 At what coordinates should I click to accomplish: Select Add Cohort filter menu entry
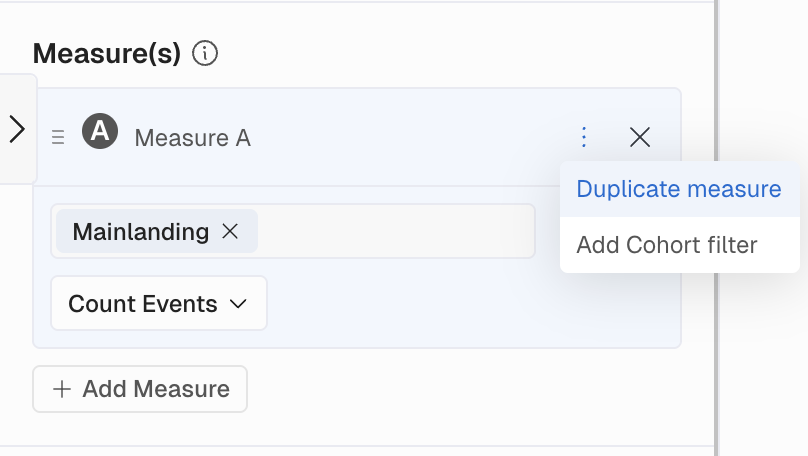(x=667, y=244)
